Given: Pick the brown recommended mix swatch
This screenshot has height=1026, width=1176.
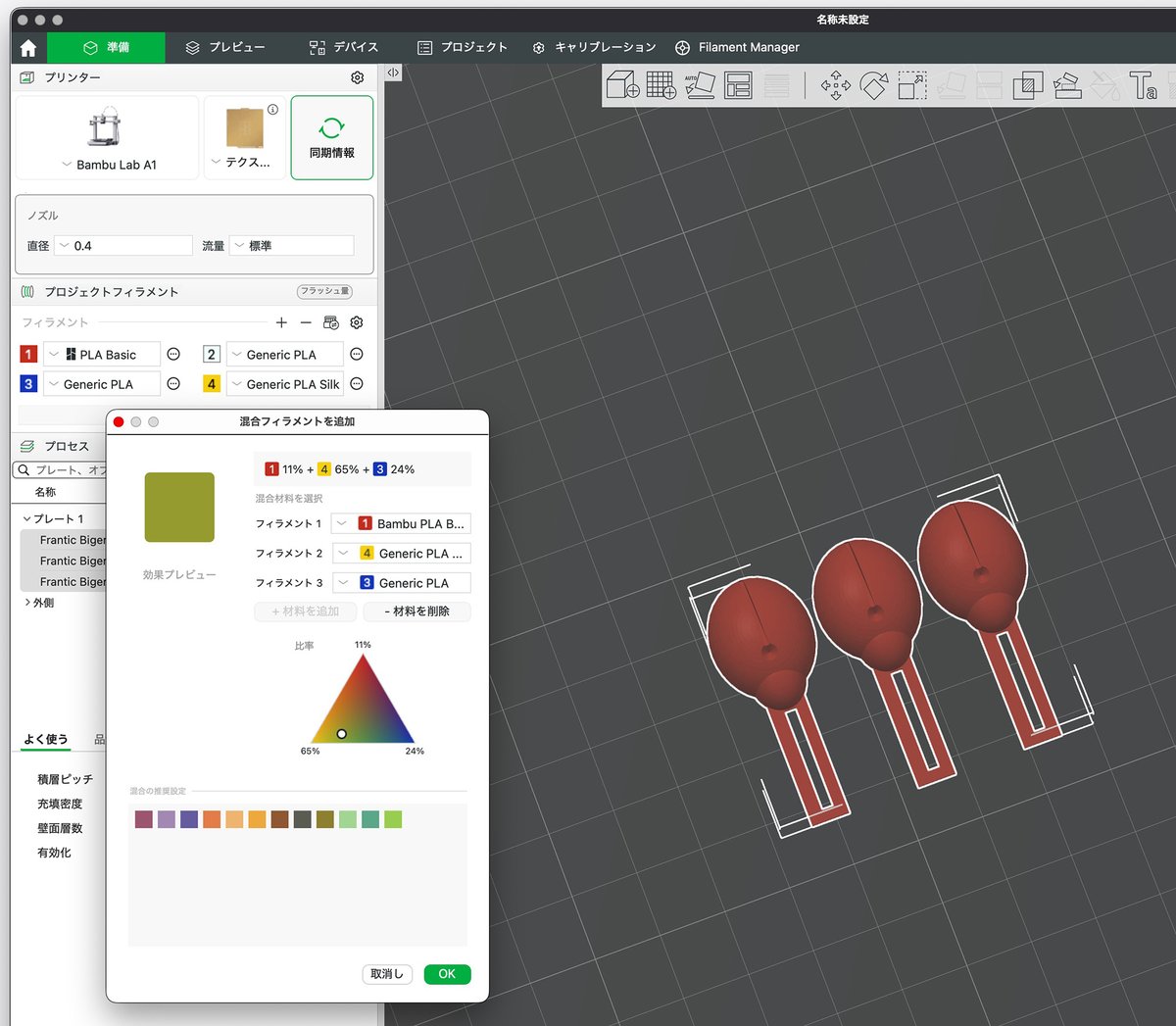Looking at the screenshot, I should tap(280, 819).
